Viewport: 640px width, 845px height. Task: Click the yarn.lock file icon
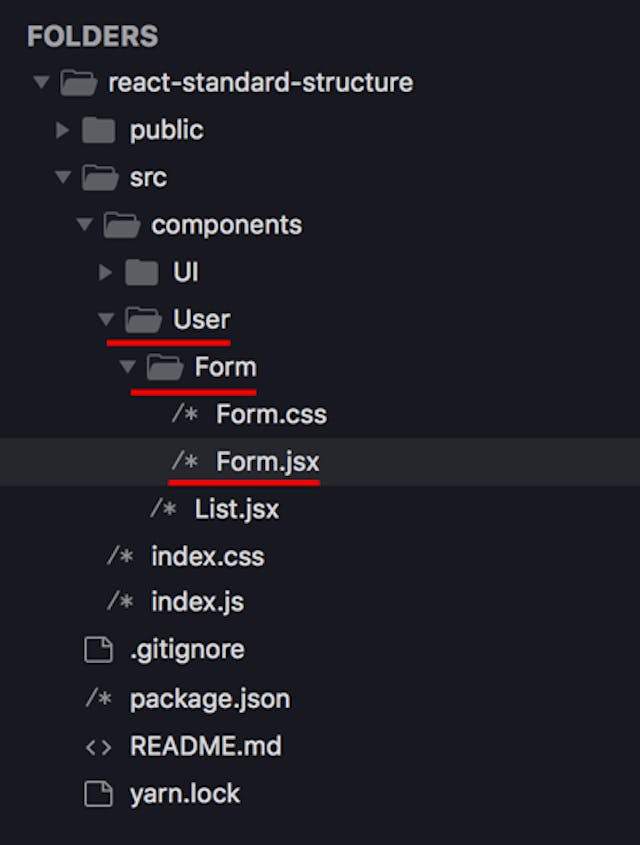click(98, 795)
